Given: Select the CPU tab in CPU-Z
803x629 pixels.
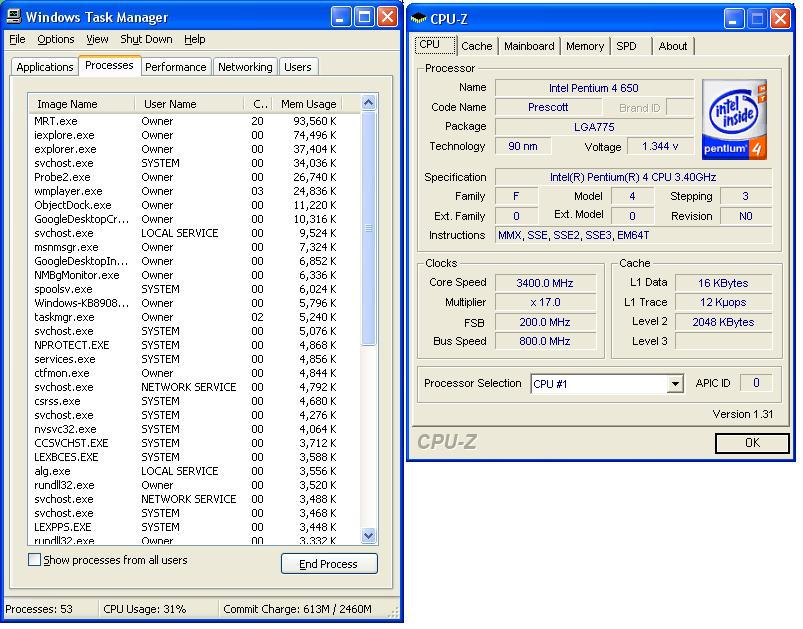Looking at the screenshot, I should [x=434, y=45].
